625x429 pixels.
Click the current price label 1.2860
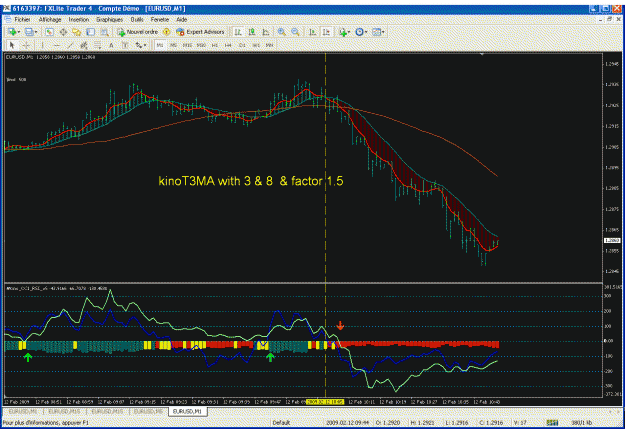(612, 240)
